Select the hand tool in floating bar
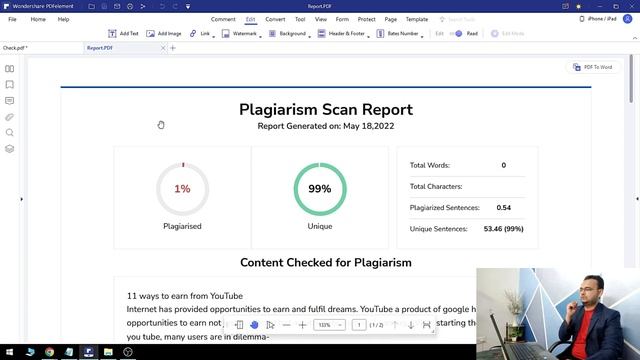The image size is (640, 360). 254,325
